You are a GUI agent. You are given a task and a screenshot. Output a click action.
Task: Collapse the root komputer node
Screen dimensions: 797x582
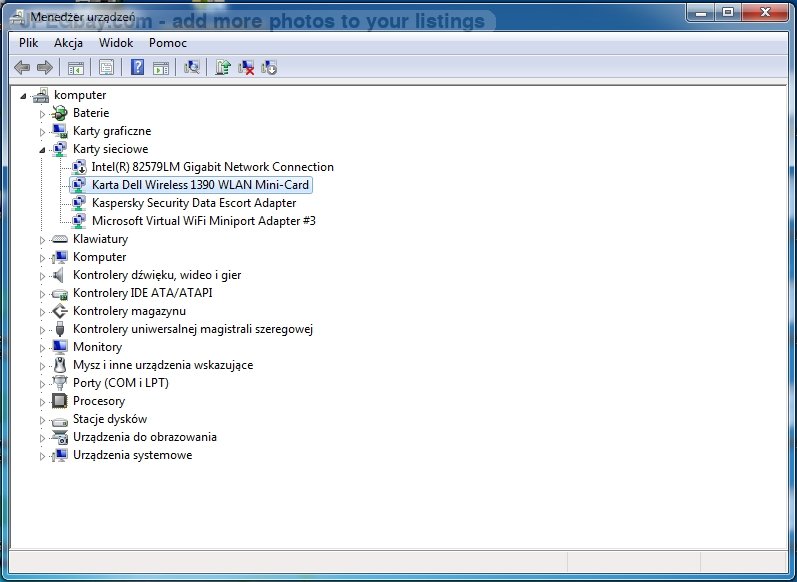coord(23,96)
